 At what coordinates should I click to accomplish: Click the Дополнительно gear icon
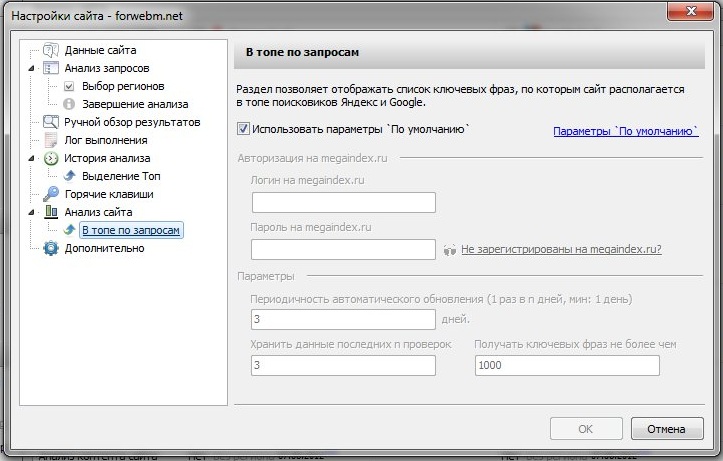[x=50, y=248]
